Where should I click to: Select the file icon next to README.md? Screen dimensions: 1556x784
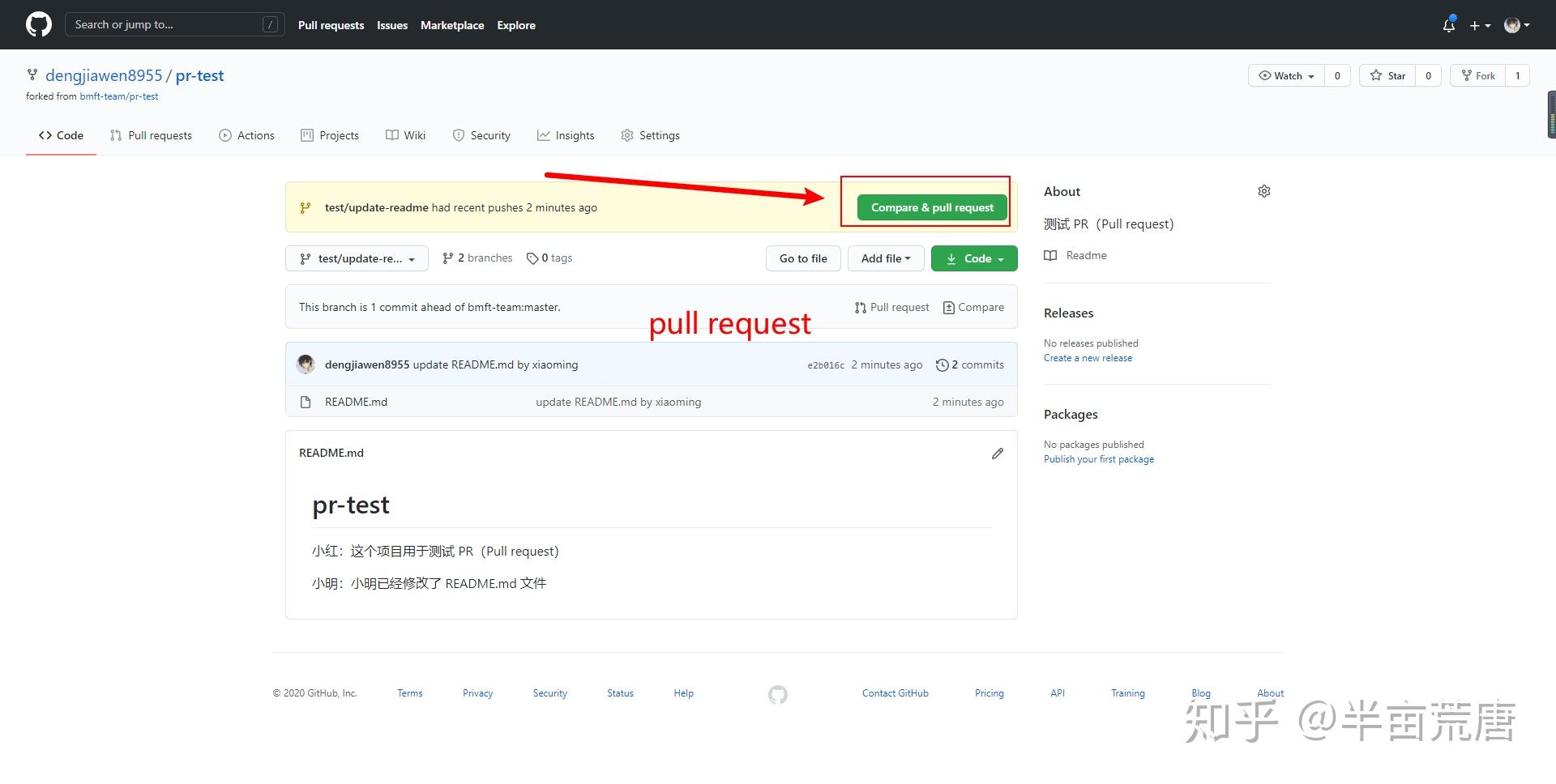pos(305,401)
